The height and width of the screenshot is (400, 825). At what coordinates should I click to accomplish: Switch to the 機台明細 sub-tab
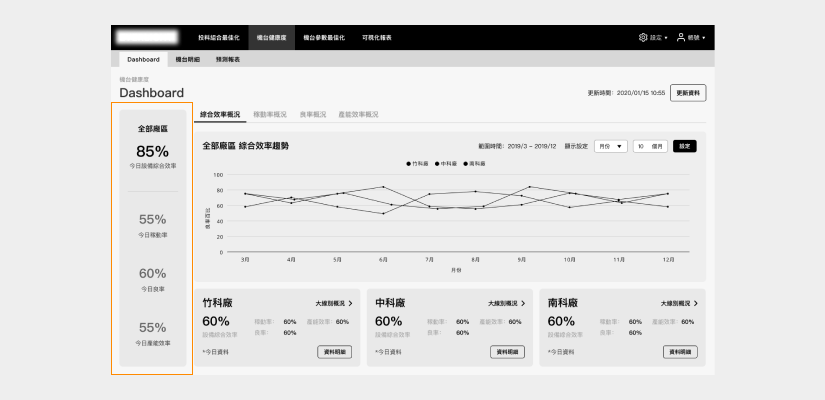pyautogui.click(x=187, y=59)
